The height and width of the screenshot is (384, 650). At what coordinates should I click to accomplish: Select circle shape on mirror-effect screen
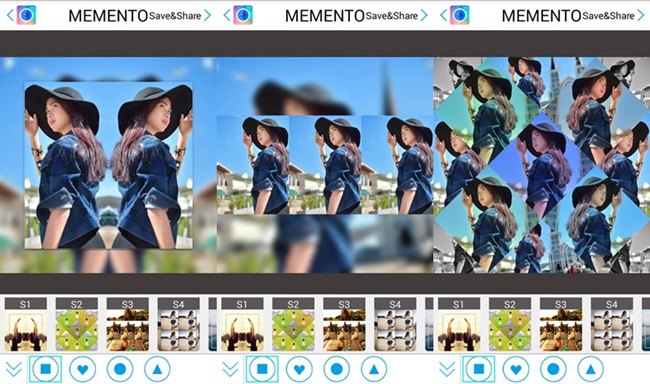click(x=120, y=369)
